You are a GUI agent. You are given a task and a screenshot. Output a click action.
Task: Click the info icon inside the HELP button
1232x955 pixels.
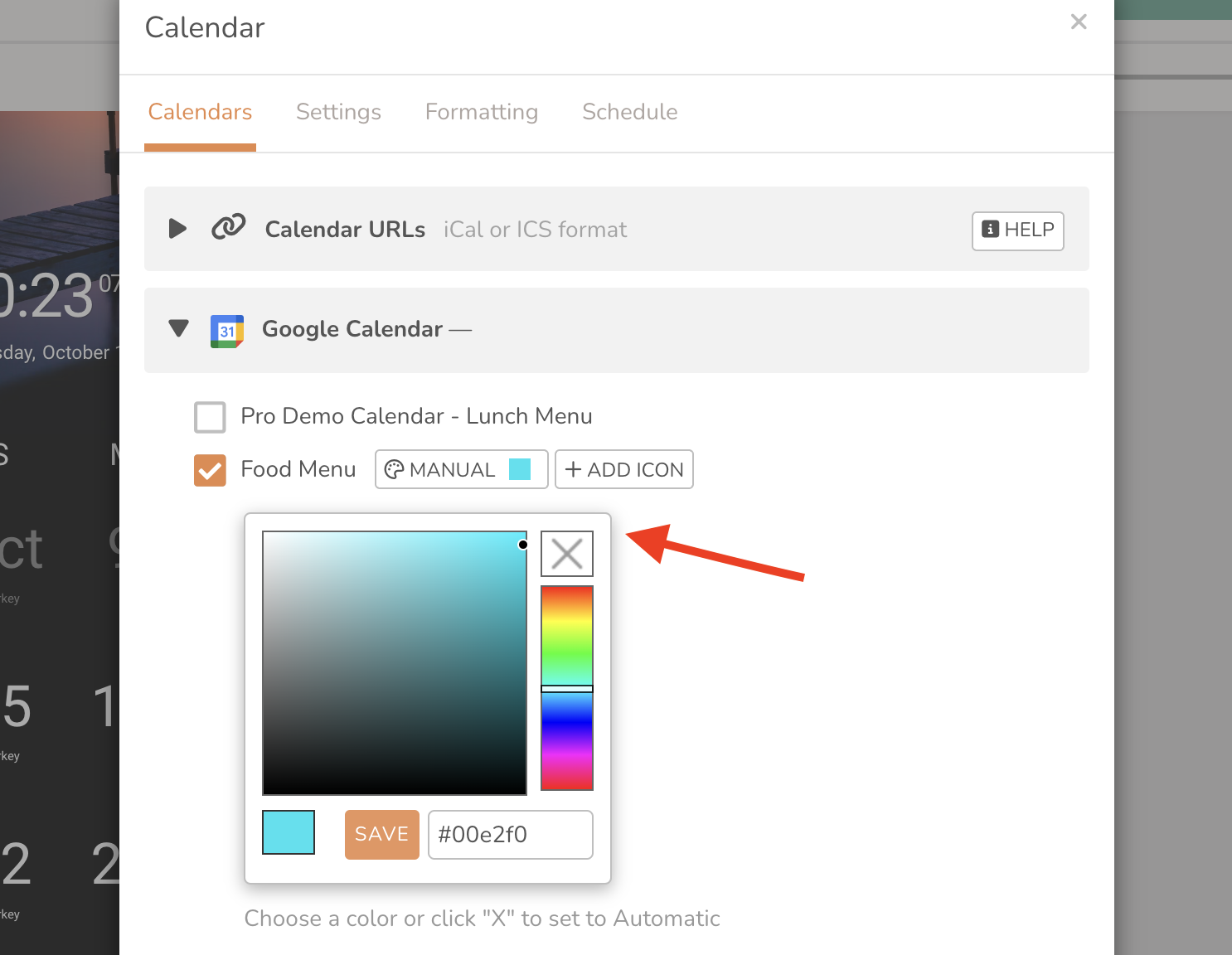(x=992, y=230)
